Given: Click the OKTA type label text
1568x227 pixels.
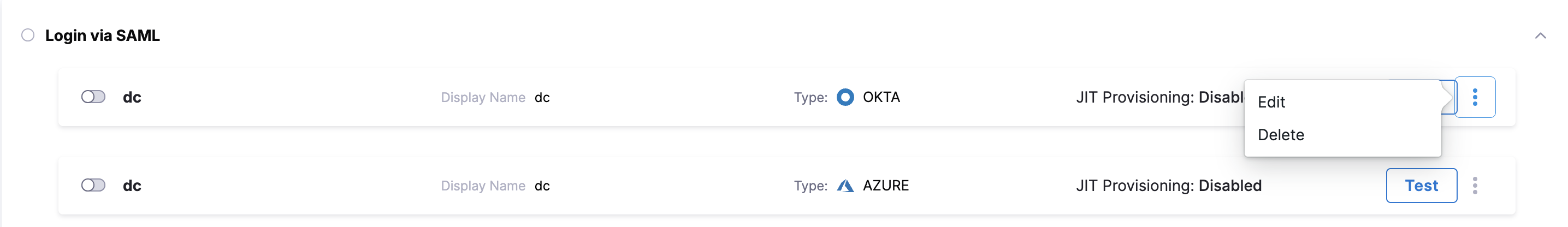Looking at the screenshot, I should coord(881,97).
